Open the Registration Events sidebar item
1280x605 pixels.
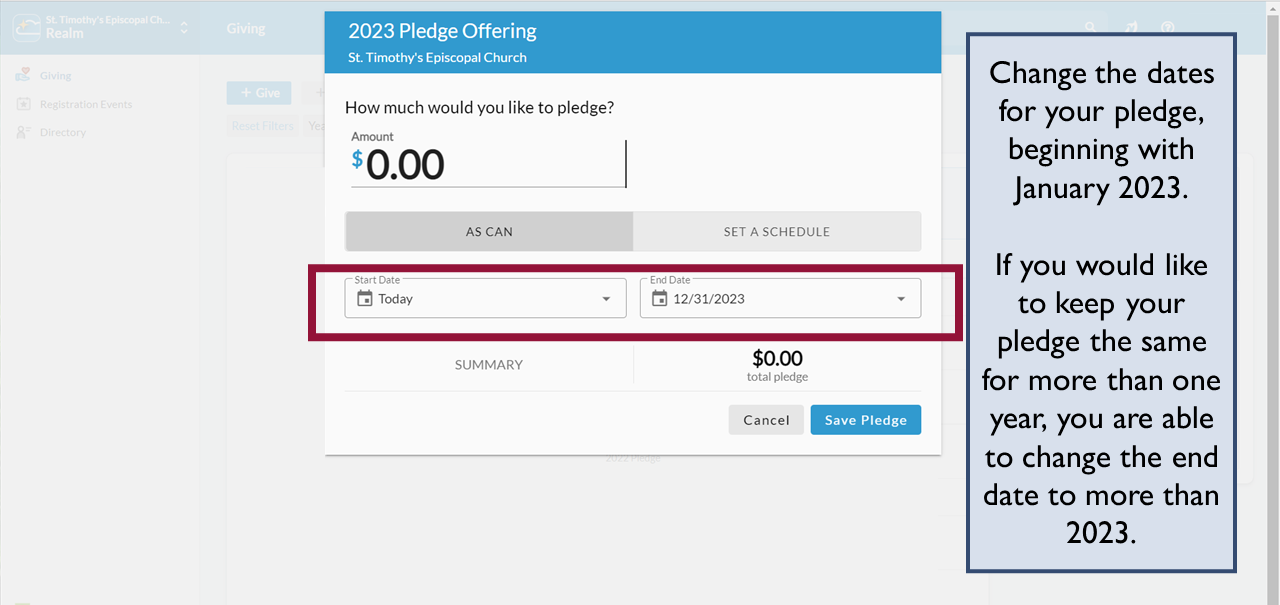pos(85,104)
